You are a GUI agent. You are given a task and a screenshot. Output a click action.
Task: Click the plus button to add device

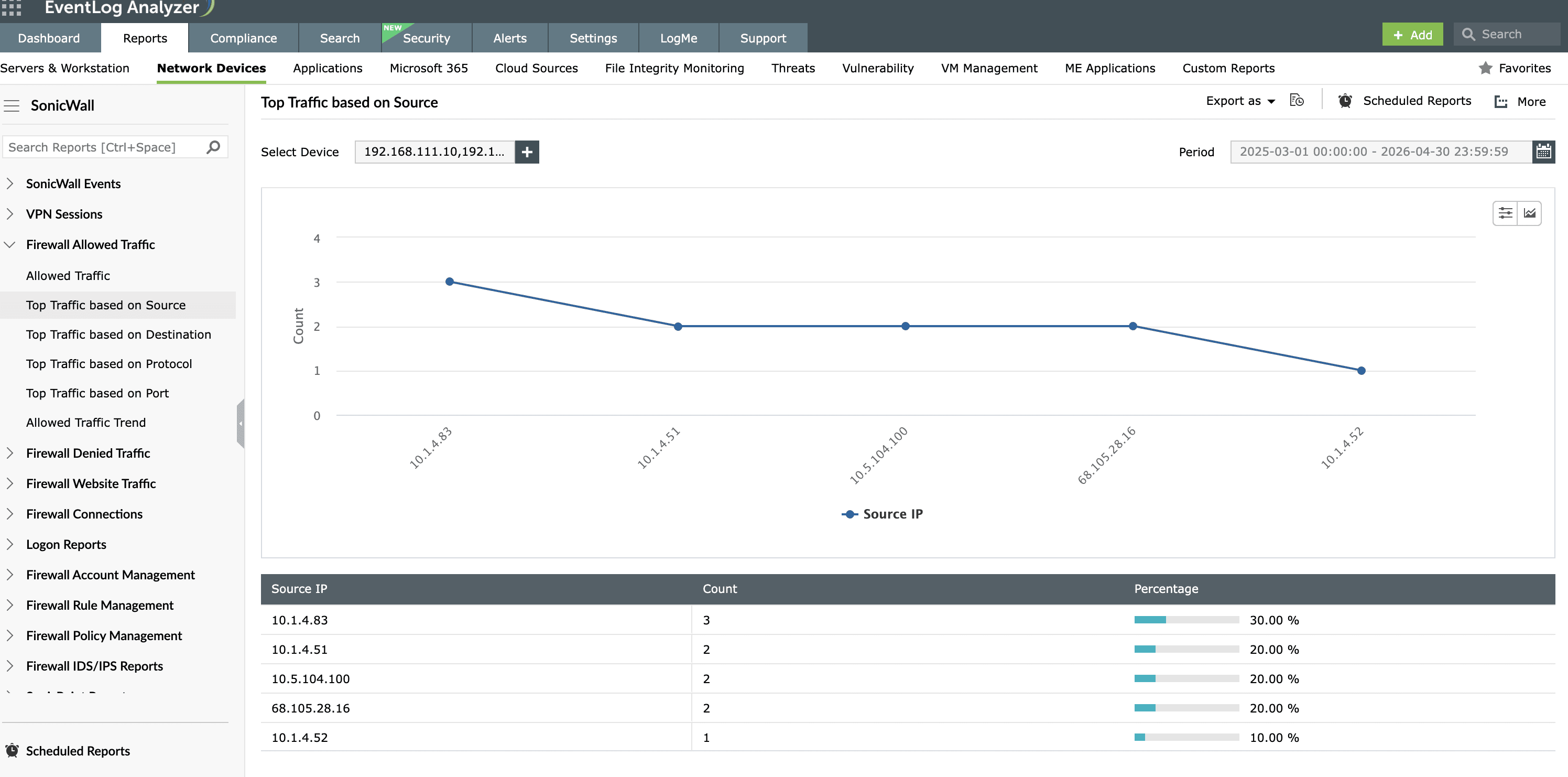(x=527, y=152)
